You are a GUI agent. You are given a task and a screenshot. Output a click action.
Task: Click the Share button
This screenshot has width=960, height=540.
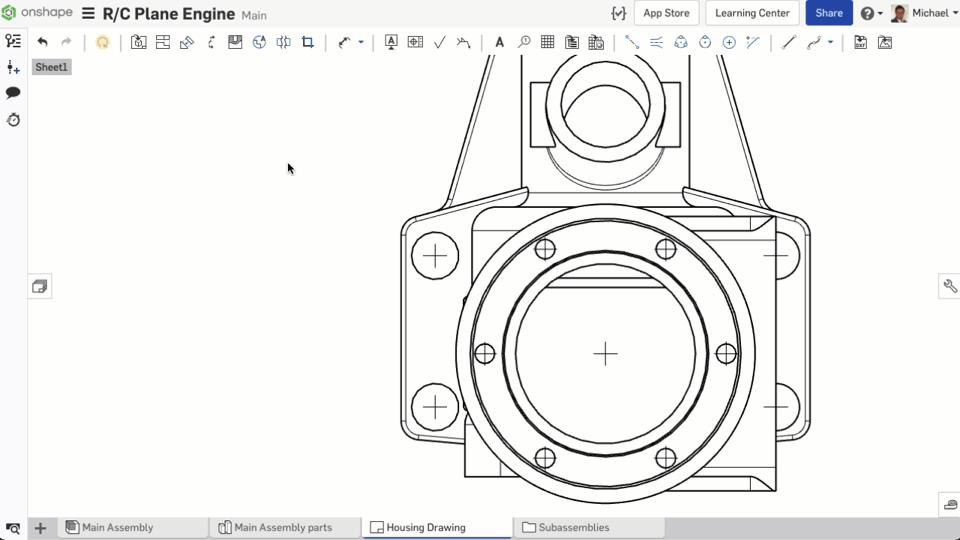[828, 13]
